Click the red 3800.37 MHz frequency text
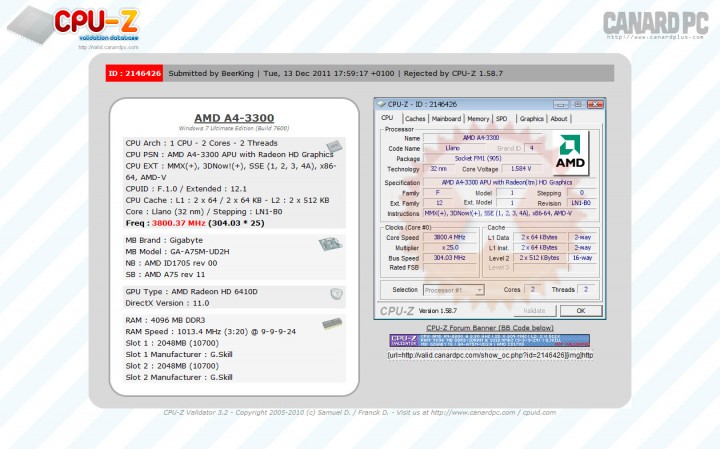This screenshot has height=449, width=720. click(x=178, y=223)
